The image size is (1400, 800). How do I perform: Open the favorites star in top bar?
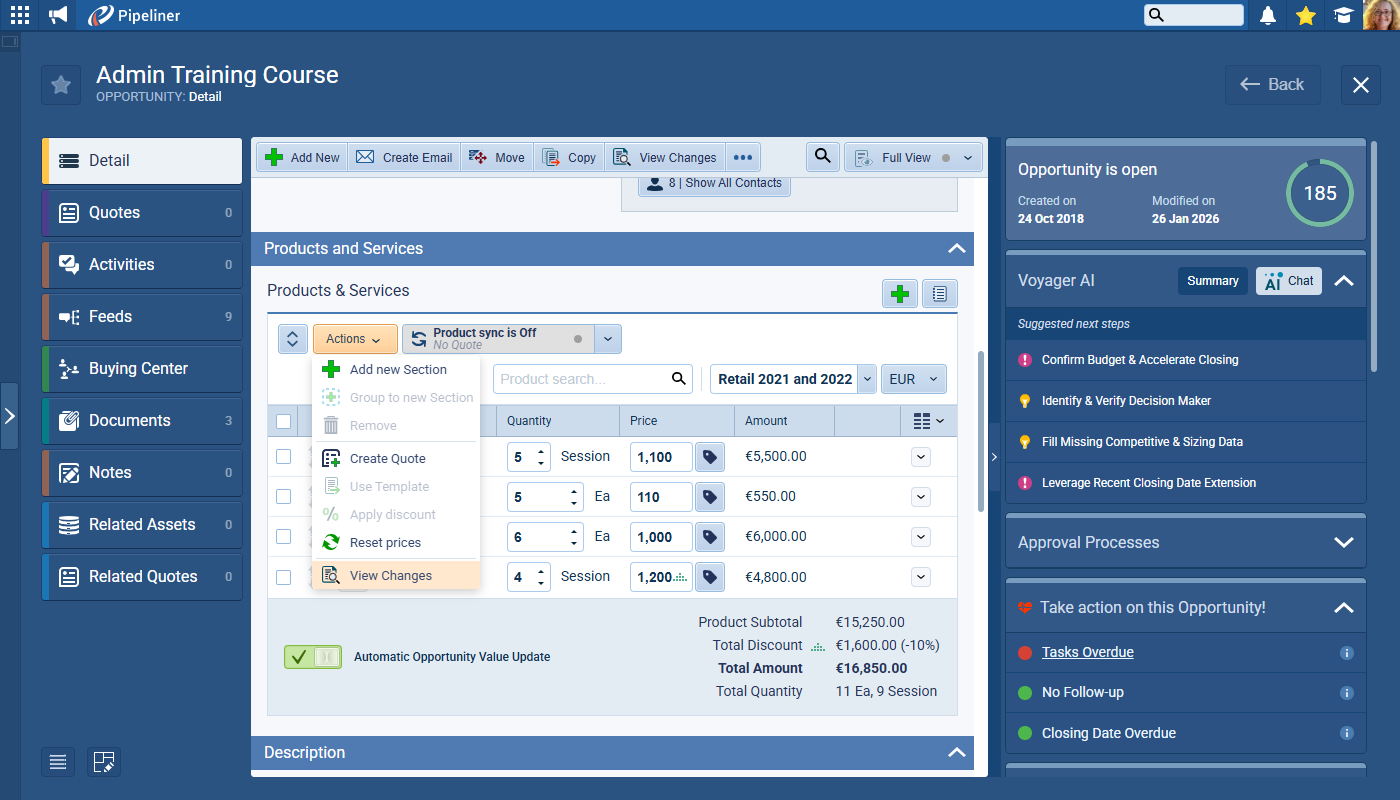click(x=1305, y=15)
